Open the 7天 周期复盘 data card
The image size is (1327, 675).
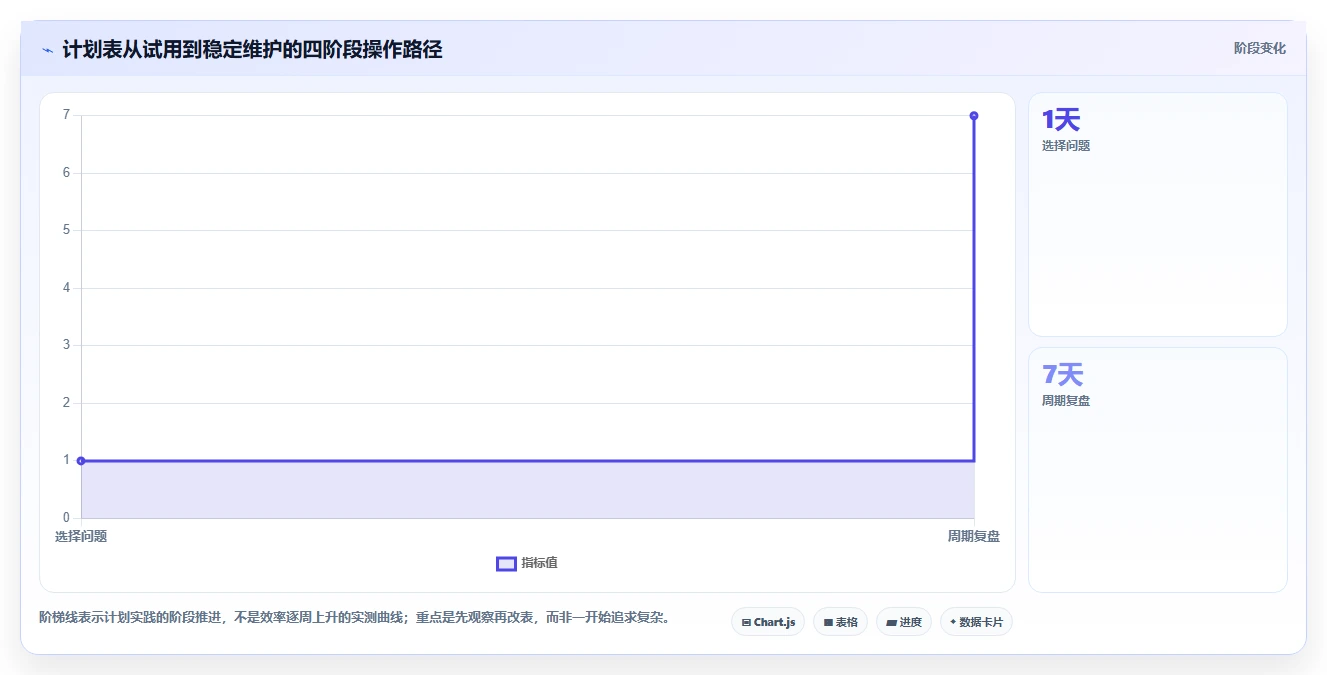pos(1157,470)
